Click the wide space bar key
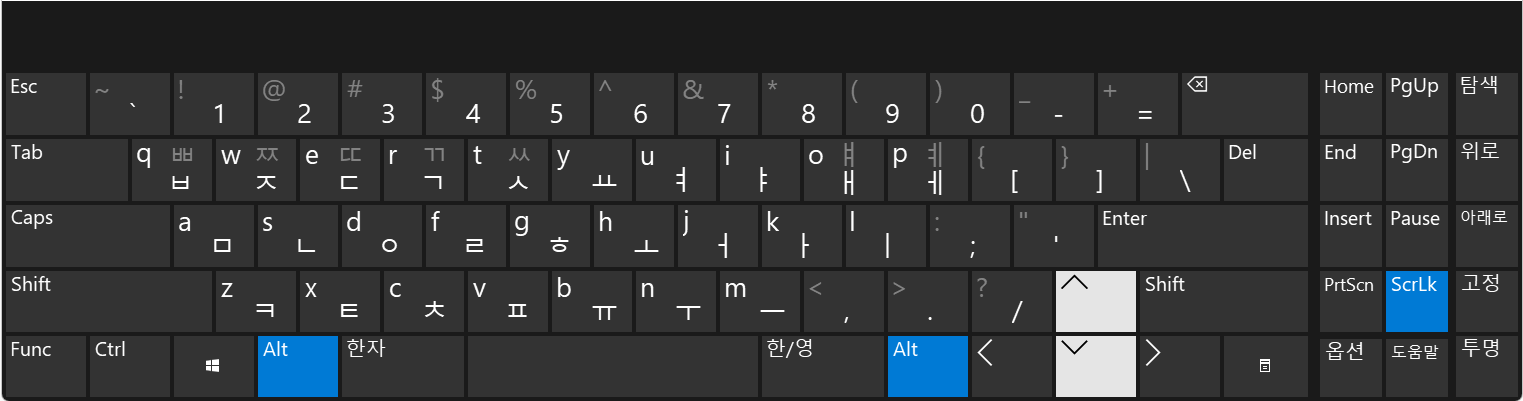 point(613,366)
